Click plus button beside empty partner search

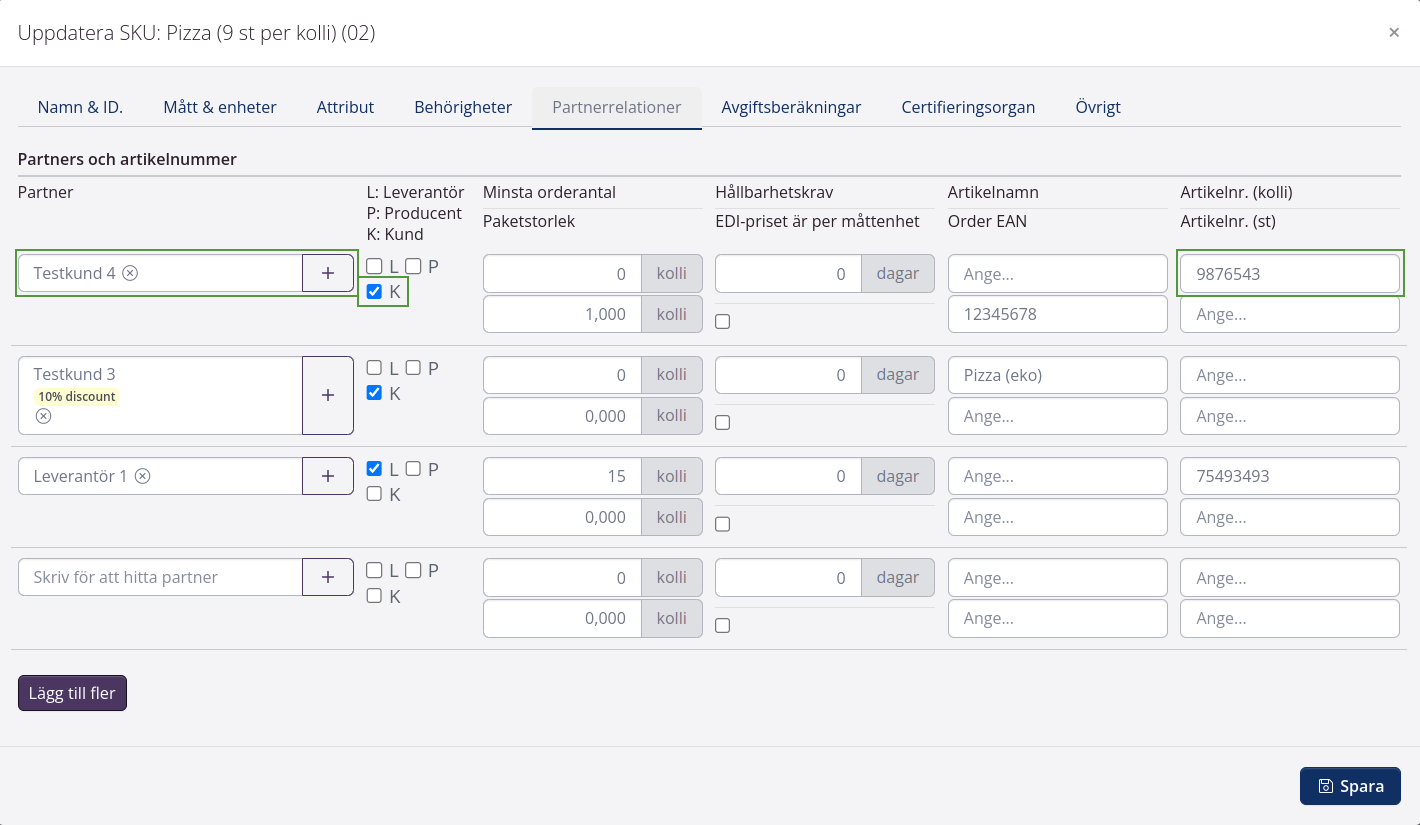[x=328, y=577]
